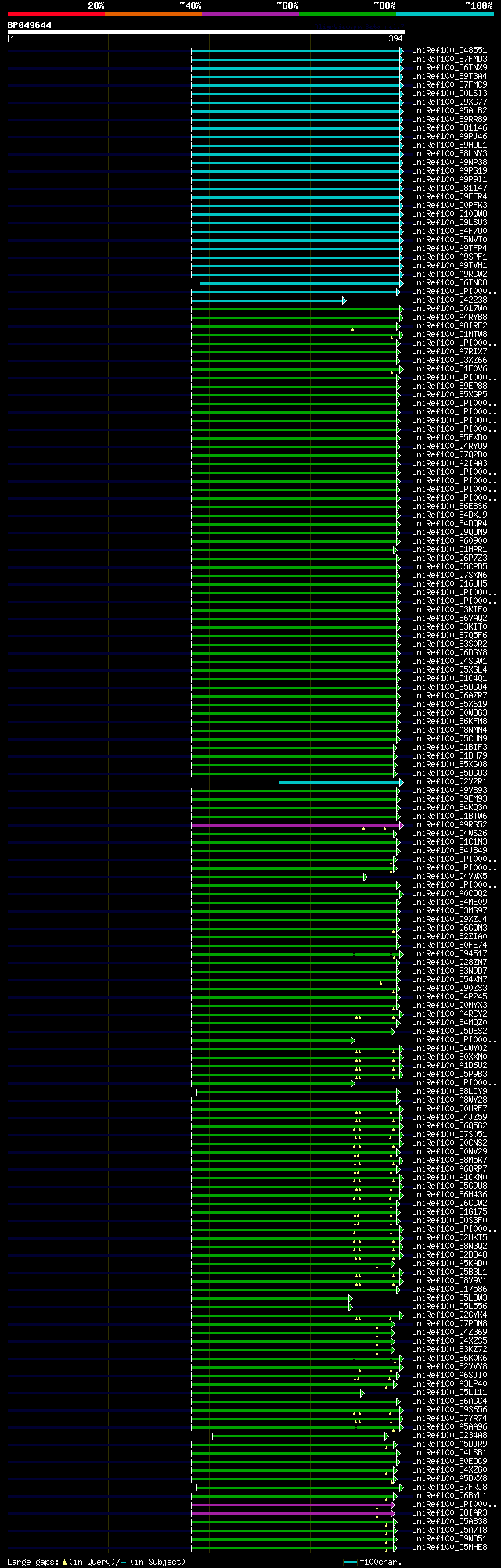Open hit UniRef100_O48551
This screenshot has width=501, height=1568.
point(449,50)
